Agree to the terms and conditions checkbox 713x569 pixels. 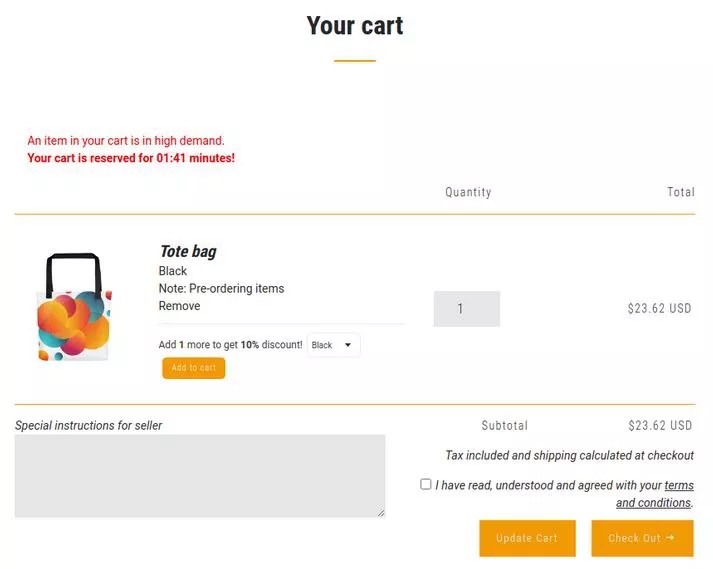point(426,484)
